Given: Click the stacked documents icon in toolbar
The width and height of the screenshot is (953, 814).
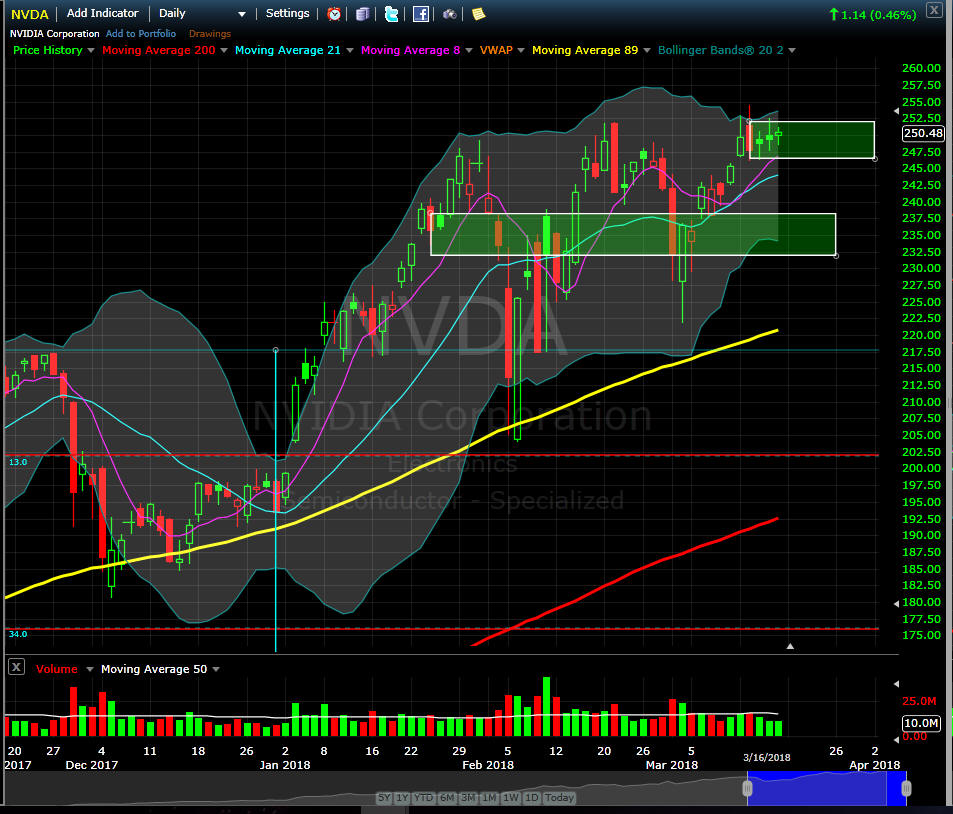Looking at the screenshot, I should (362, 14).
